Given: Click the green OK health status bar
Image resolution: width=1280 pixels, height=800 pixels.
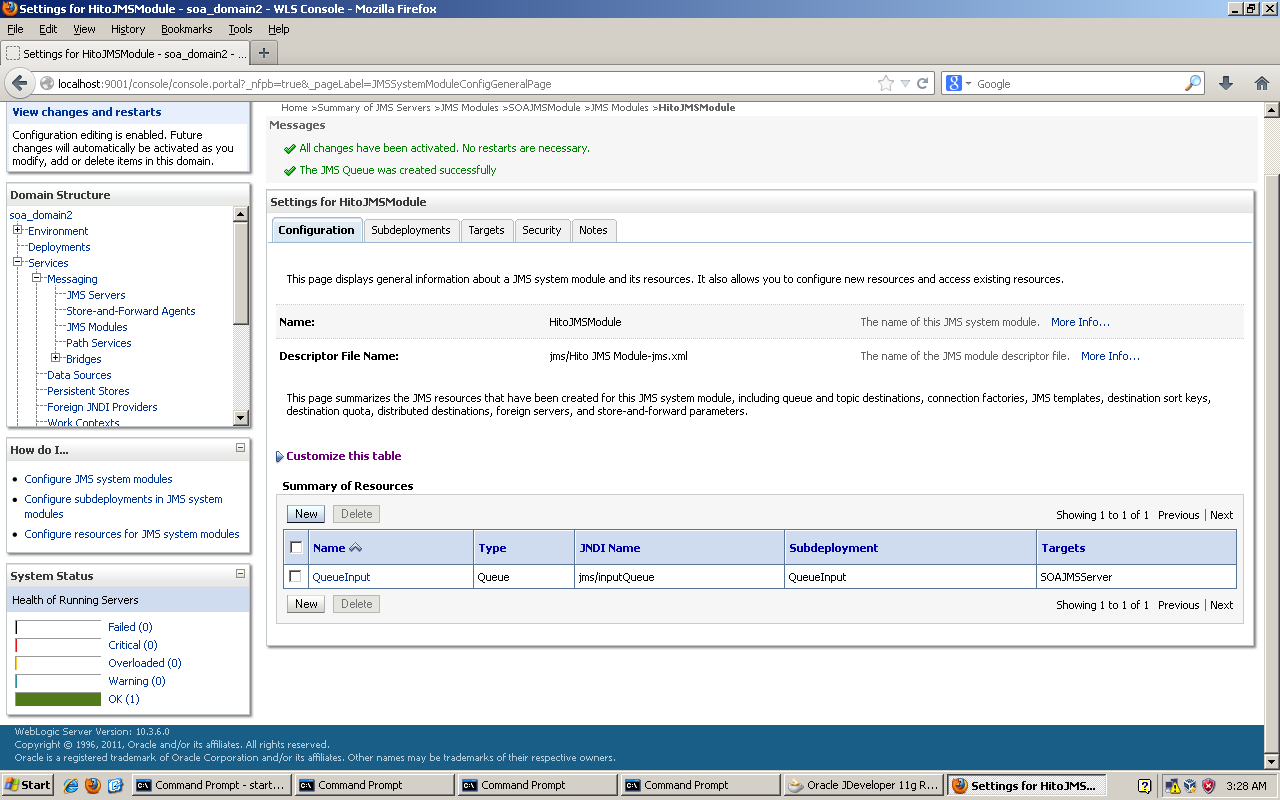Looking at the screenshot, I should coord(57,698).
